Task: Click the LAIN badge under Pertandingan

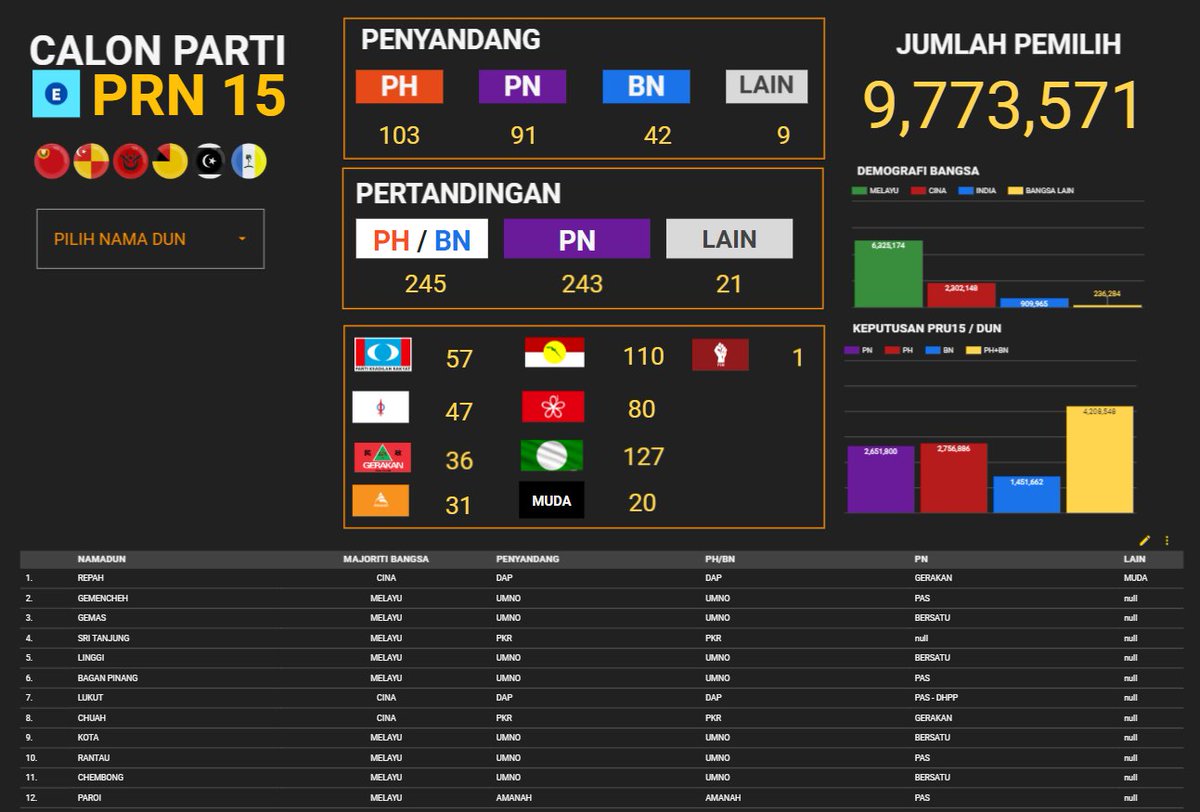Action: [729, 239]
